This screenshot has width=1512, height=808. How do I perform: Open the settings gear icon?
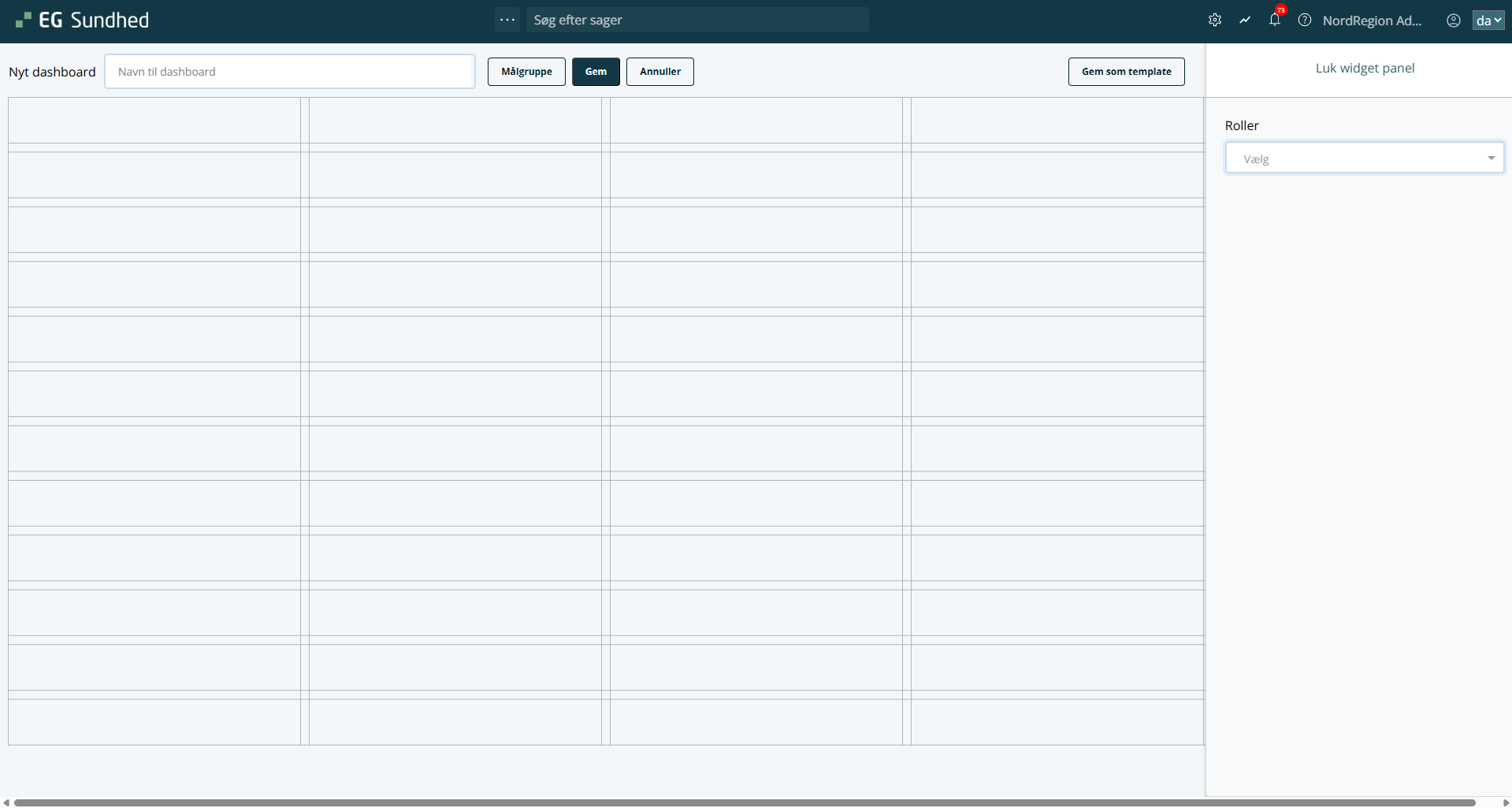[x=1214, y=20]
